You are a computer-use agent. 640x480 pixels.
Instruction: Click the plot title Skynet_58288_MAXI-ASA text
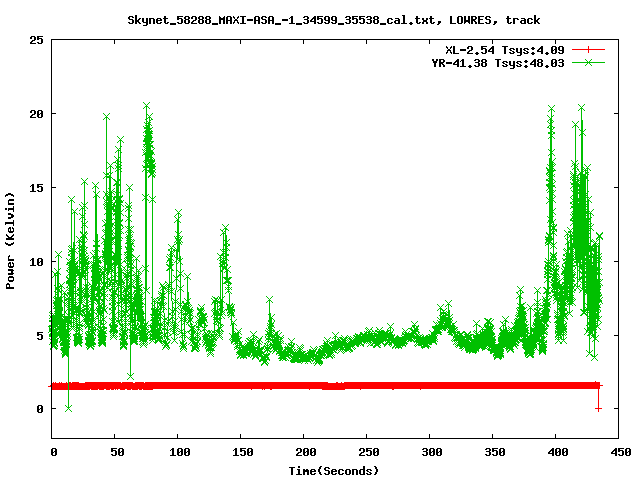(x=333, y=20)
